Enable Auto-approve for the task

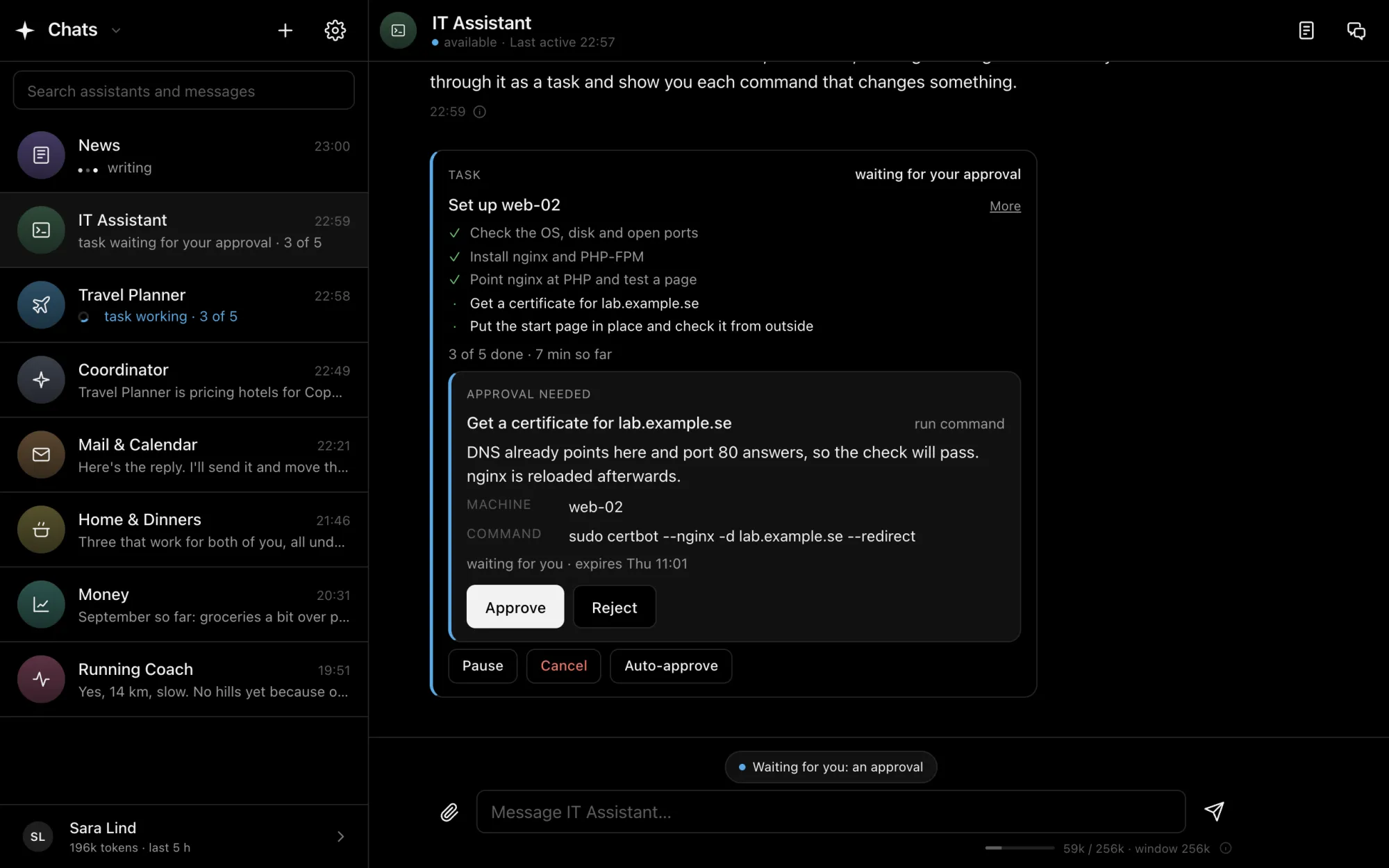(671, 666)
